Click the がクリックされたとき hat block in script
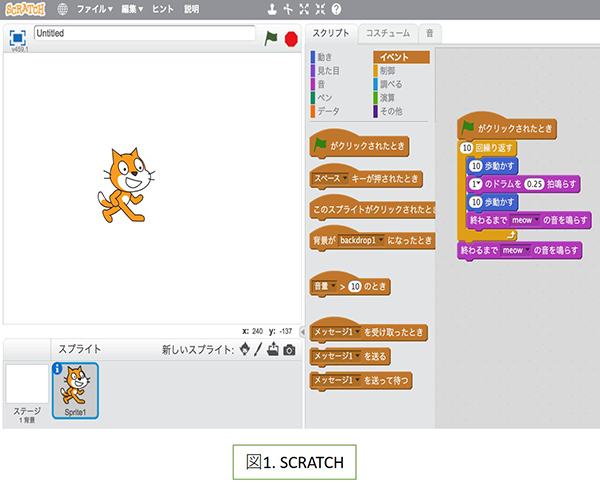 (x=507, y=127)
